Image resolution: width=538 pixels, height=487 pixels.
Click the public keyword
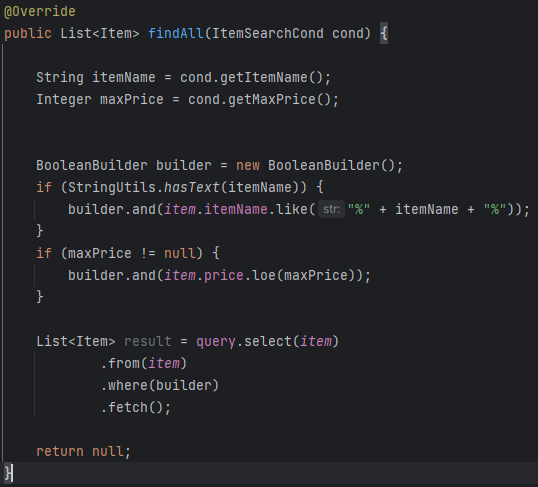click(x=28, y=34)
